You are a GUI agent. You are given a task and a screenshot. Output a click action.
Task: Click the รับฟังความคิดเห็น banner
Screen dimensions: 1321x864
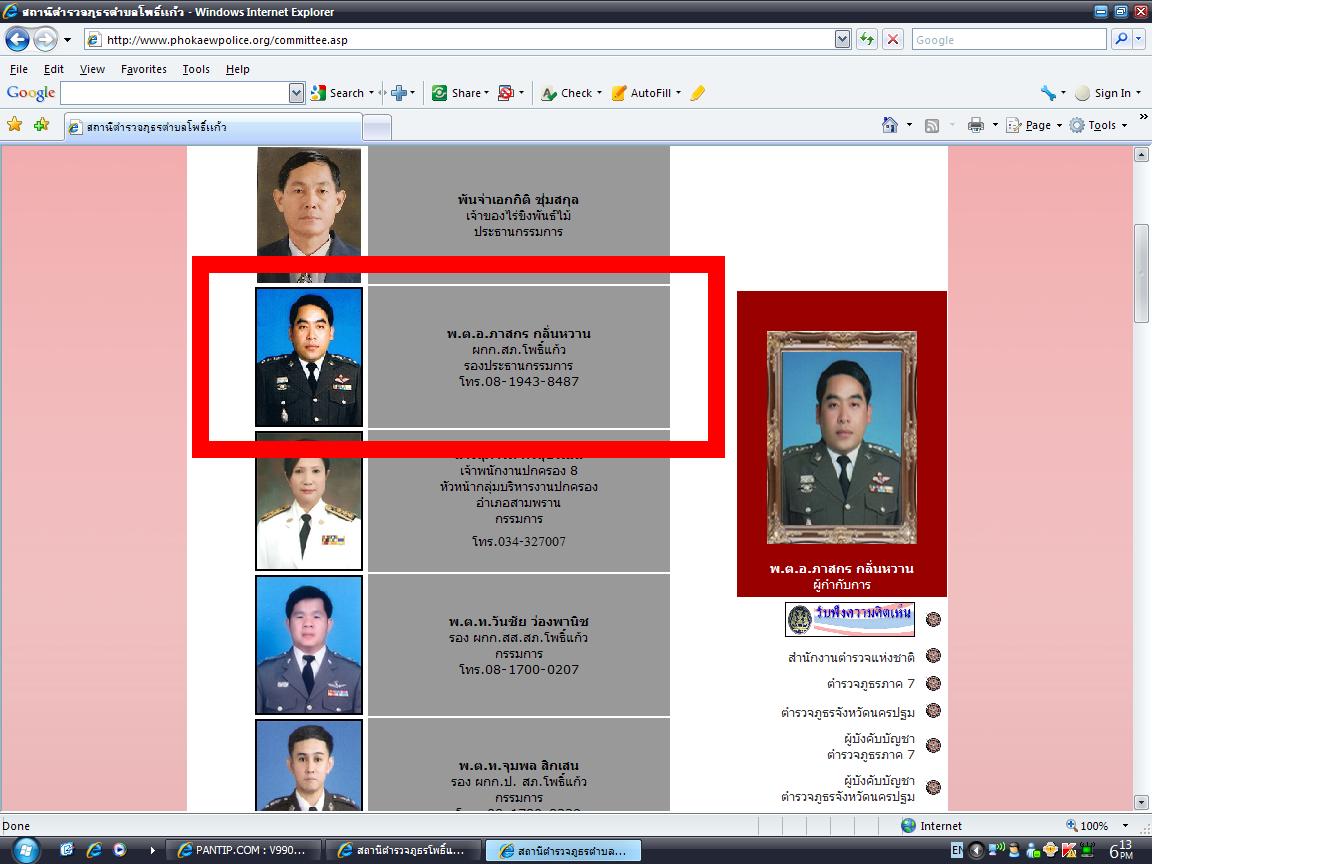pyautogui.click(x=850, y=620)
